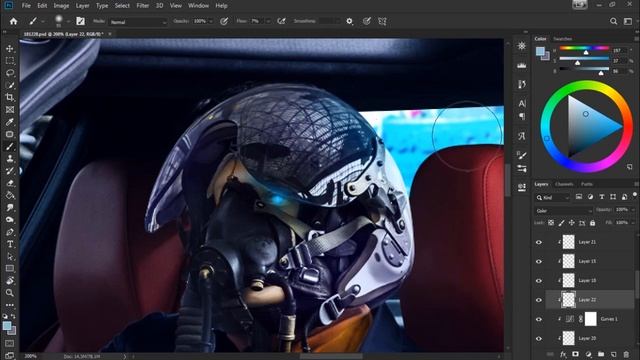The width and height of the screenshot is (640, 360).
Task: Go to the Home screen icon
Action: click(13, 21)
